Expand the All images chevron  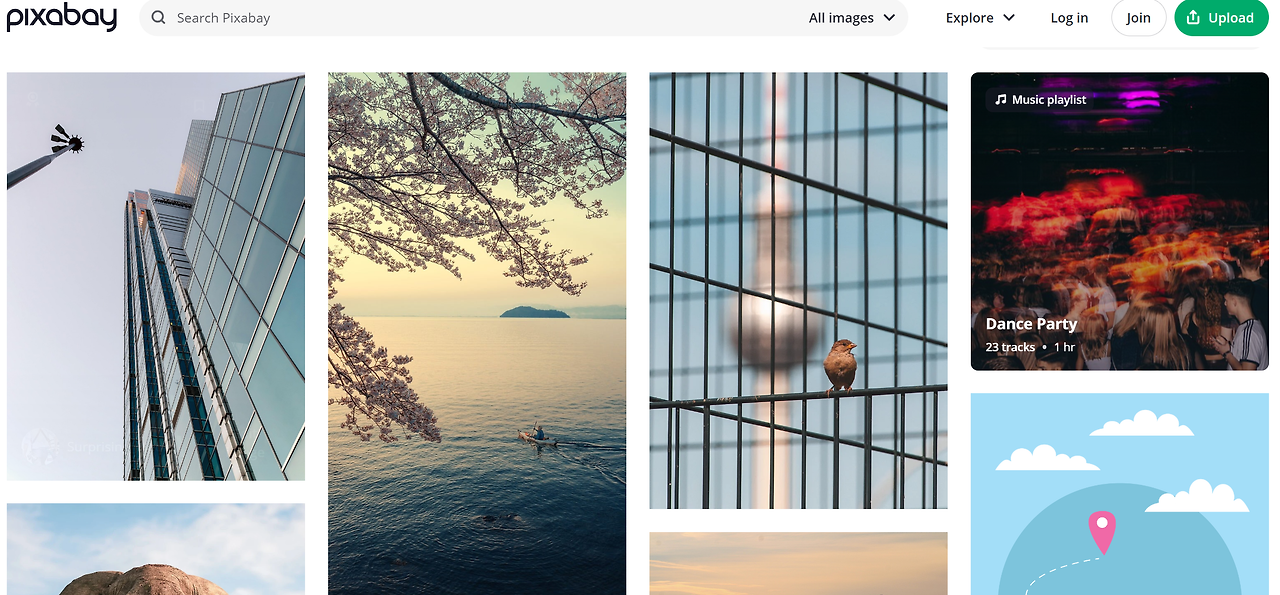(889, 18)
